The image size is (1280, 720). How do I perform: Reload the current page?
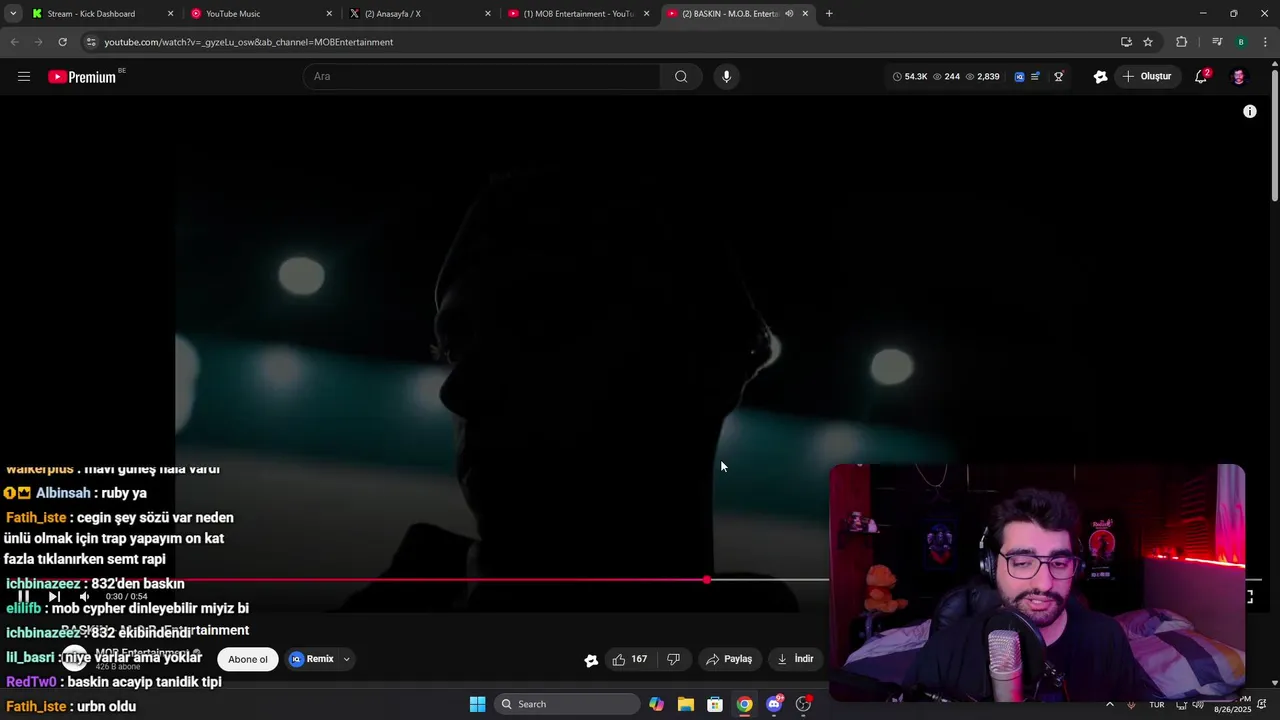click(62, 42)
